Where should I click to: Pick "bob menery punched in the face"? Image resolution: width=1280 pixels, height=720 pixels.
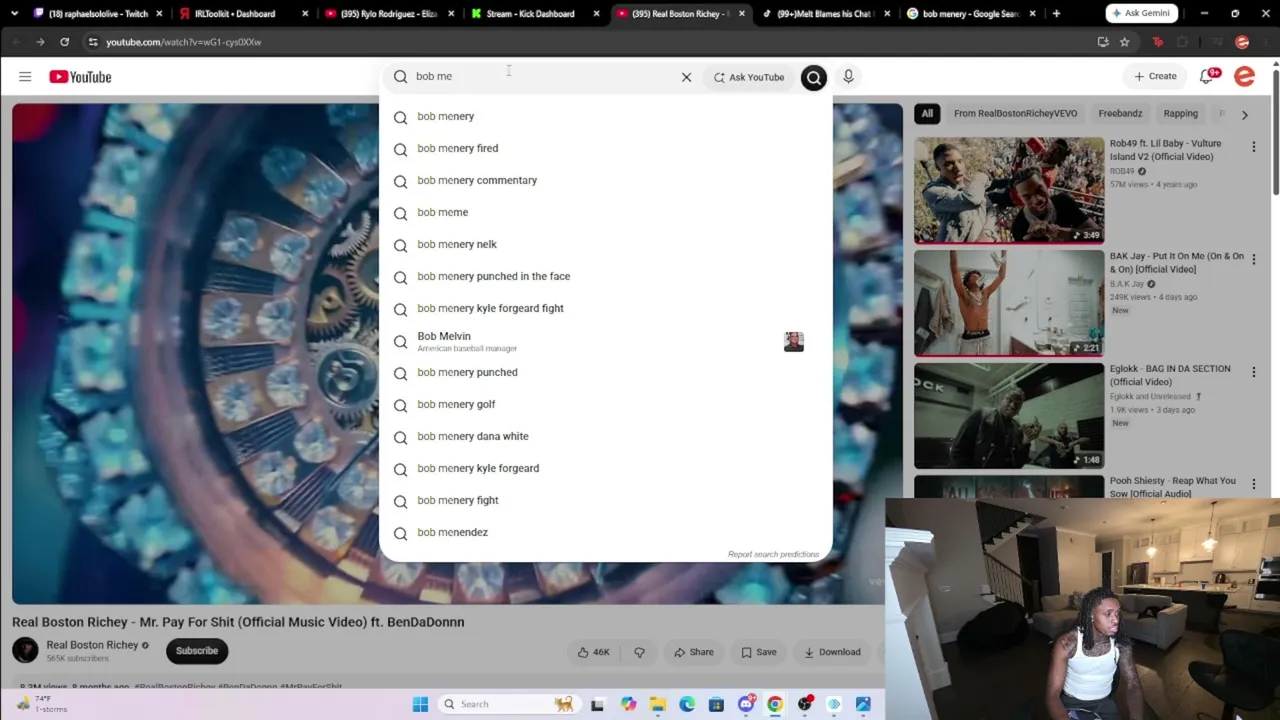click(x=605, y=276)
